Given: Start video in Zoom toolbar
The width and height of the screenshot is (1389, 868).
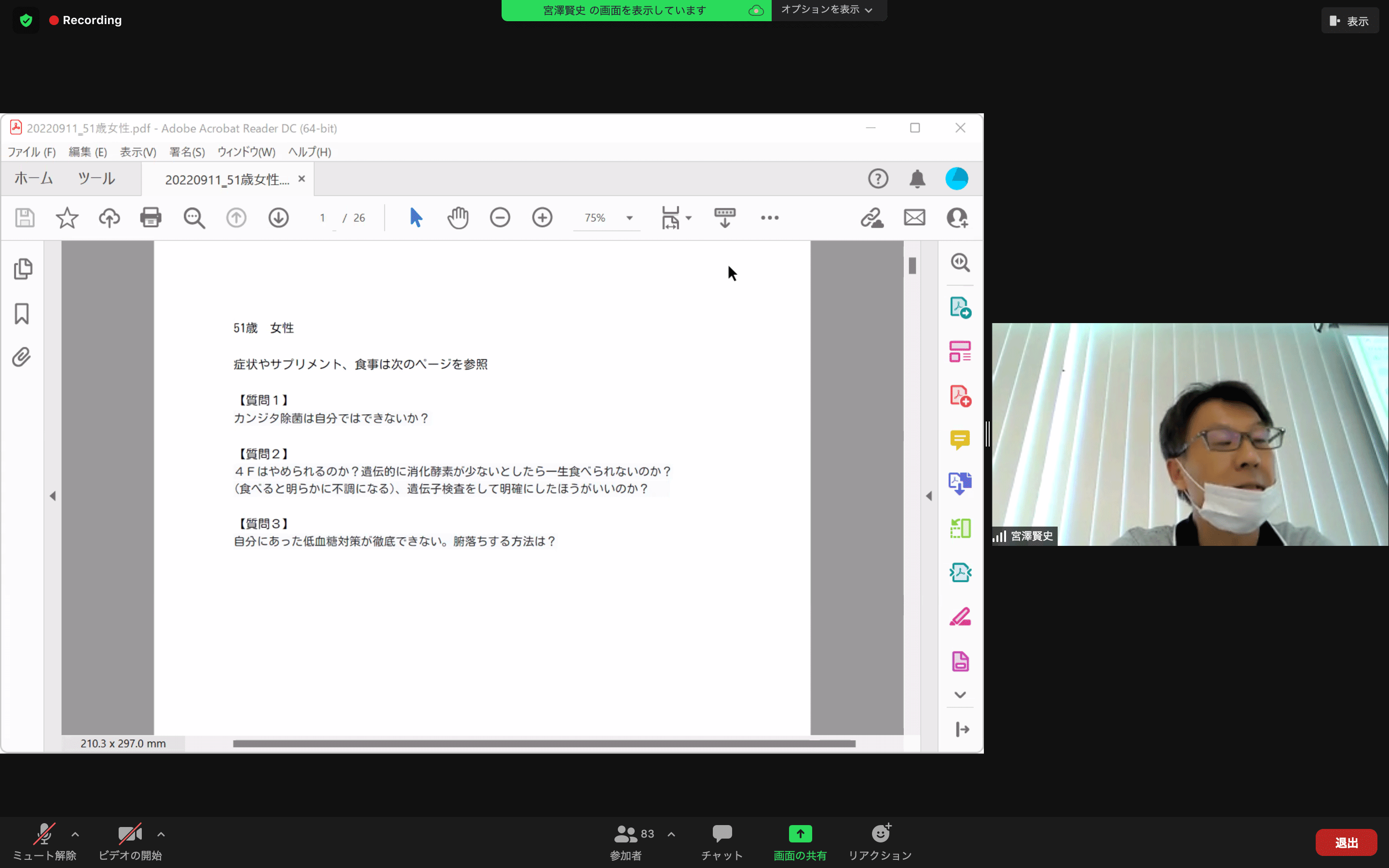Looking at the screenshot, I should (x=130, y=842).
